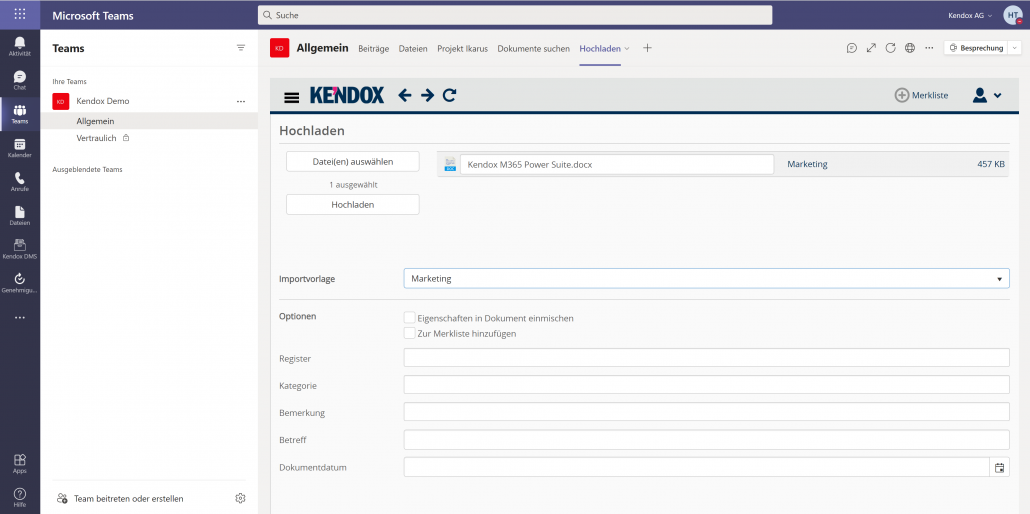Open the Kalender app in sidebar
Viewport: 1030px width, 514px height.
[x=20, y=148]
